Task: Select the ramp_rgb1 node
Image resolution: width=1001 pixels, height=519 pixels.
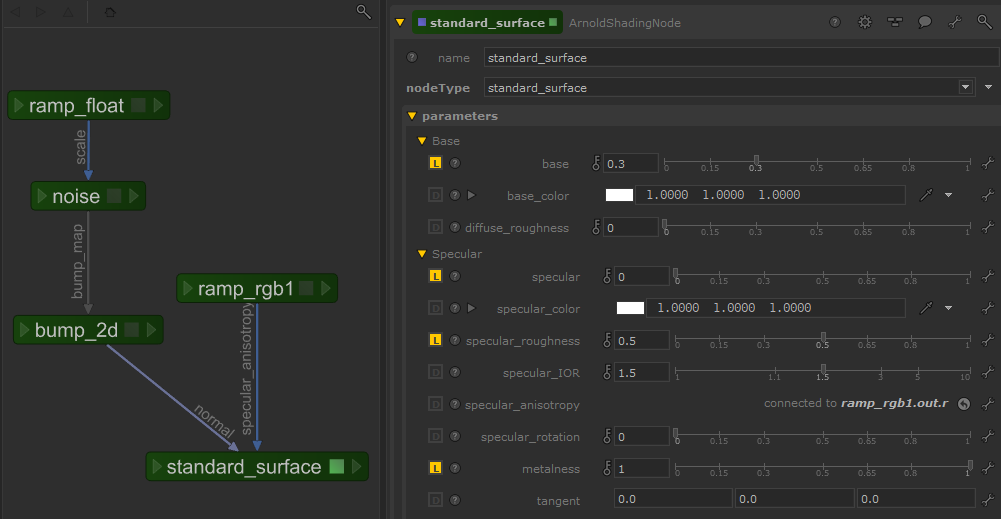Action: point(257,289)
